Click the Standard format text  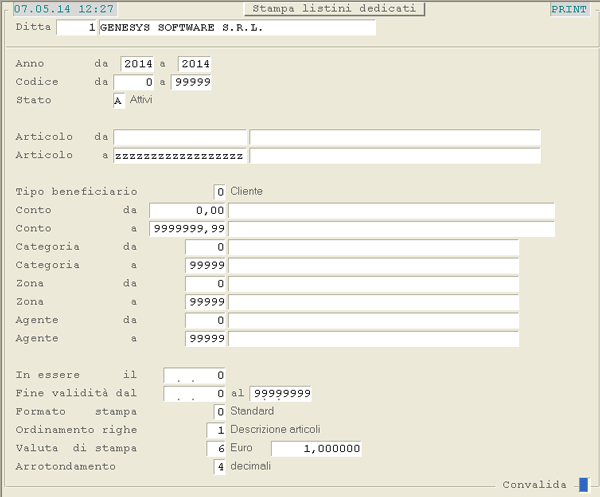pyautogui.click(x=252, y=411)
